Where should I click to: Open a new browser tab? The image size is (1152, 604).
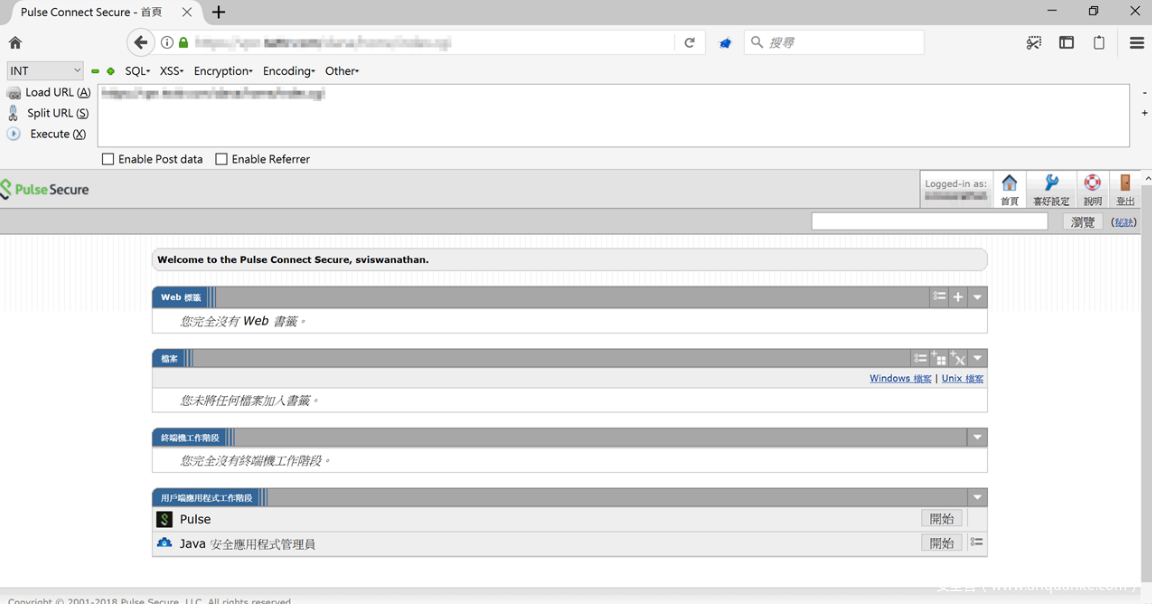pyautogui.click(x=218, y=12)
